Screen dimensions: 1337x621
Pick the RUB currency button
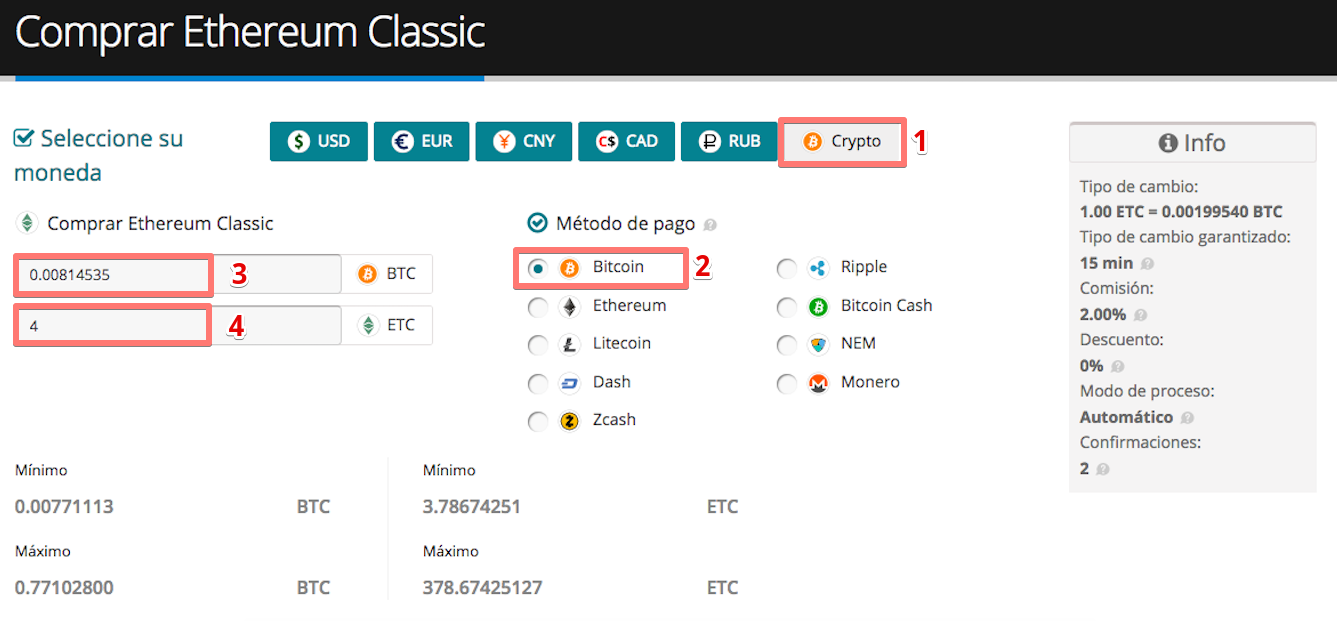[729, 141]
